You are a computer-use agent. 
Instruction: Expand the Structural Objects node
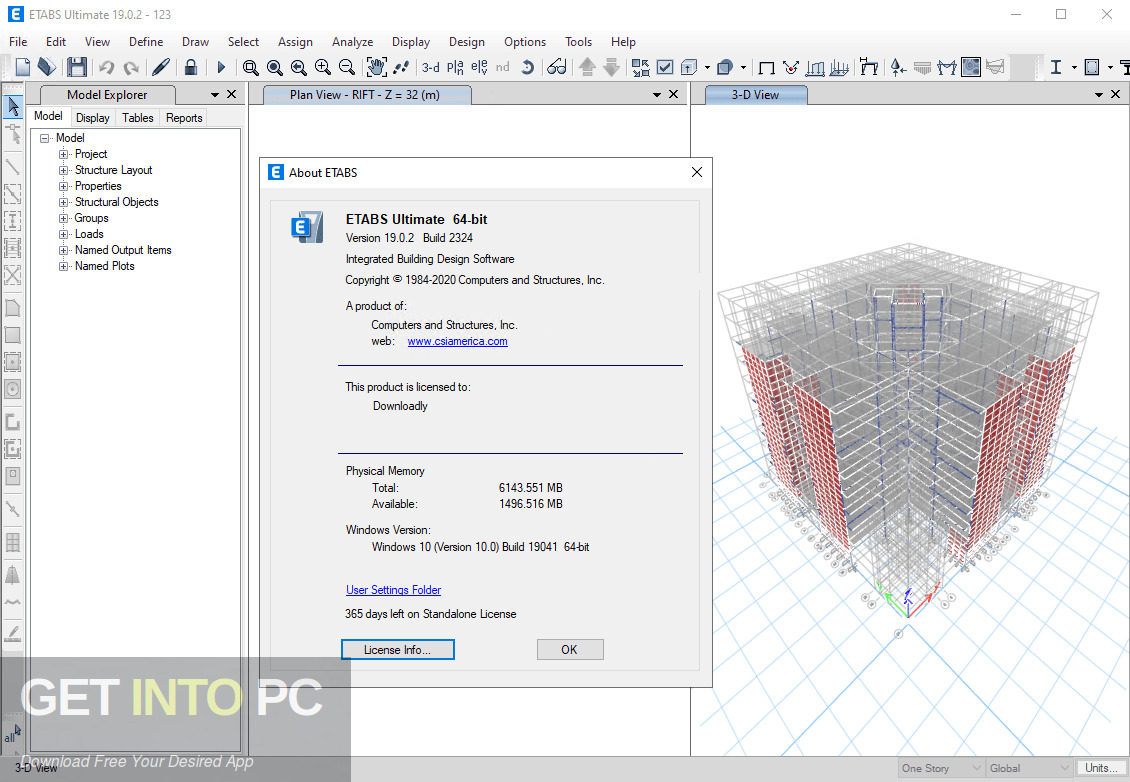coord(63,202)
